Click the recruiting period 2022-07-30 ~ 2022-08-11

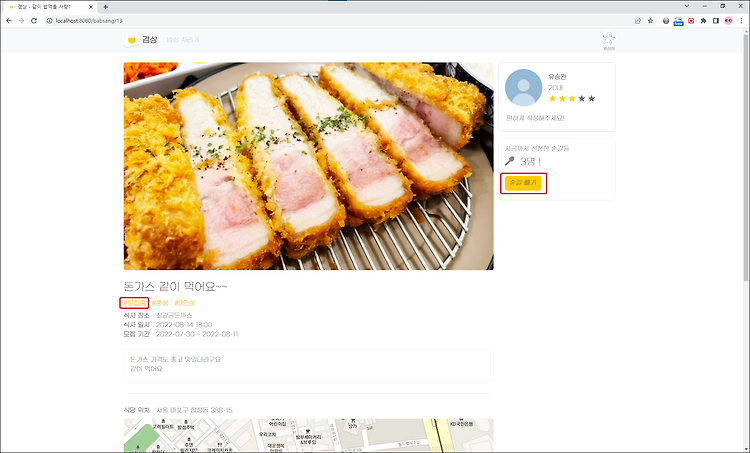point(197,334)
